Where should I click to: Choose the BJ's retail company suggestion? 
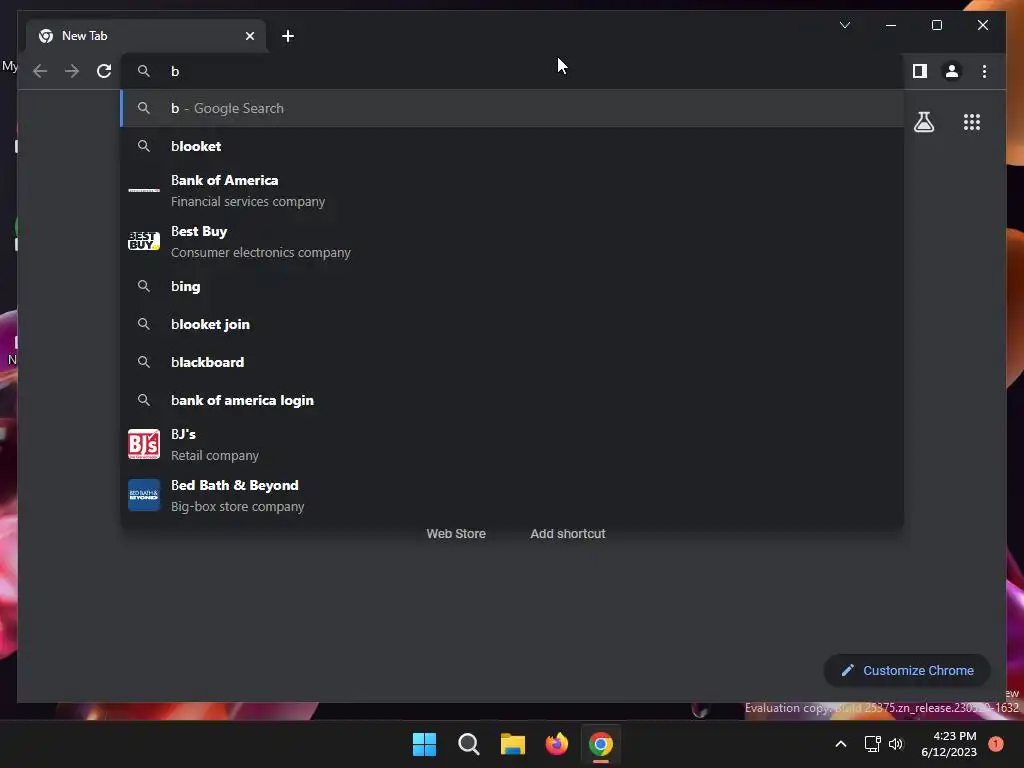[513, 444]
